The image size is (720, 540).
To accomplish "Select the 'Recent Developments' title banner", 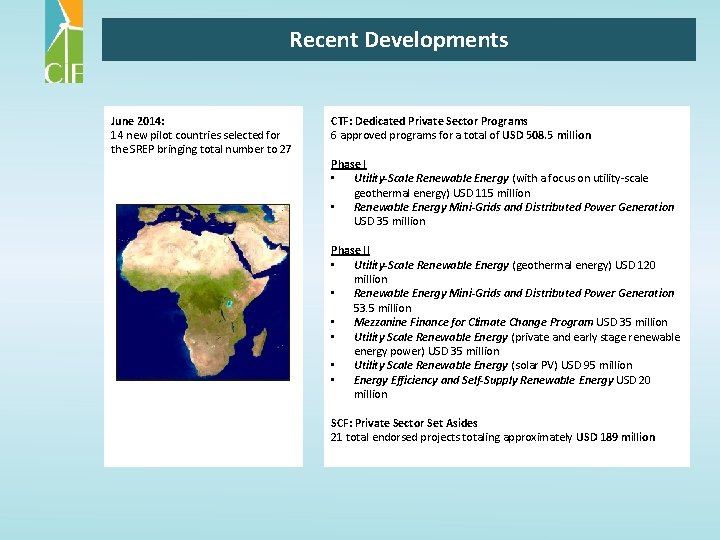I will (399, 39).
